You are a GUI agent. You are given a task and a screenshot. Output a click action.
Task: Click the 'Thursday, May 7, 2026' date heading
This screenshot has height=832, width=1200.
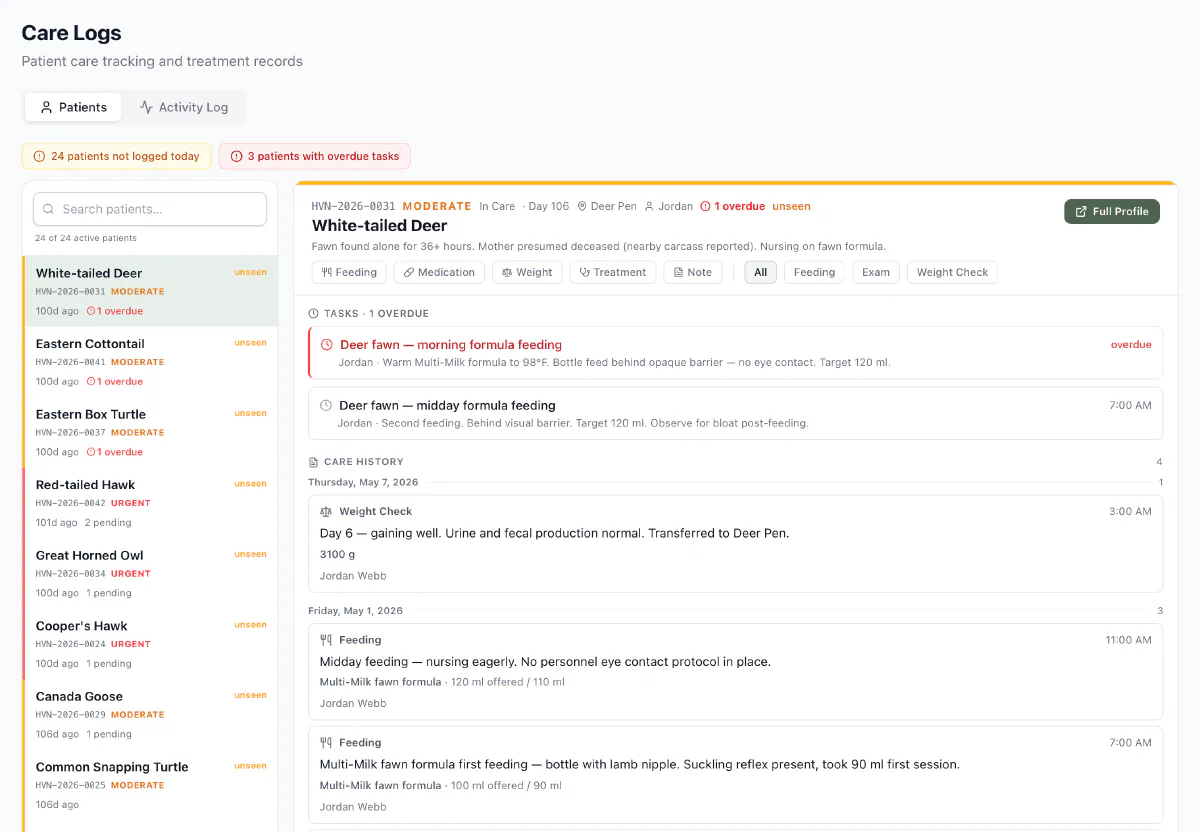tap(363, 482)
